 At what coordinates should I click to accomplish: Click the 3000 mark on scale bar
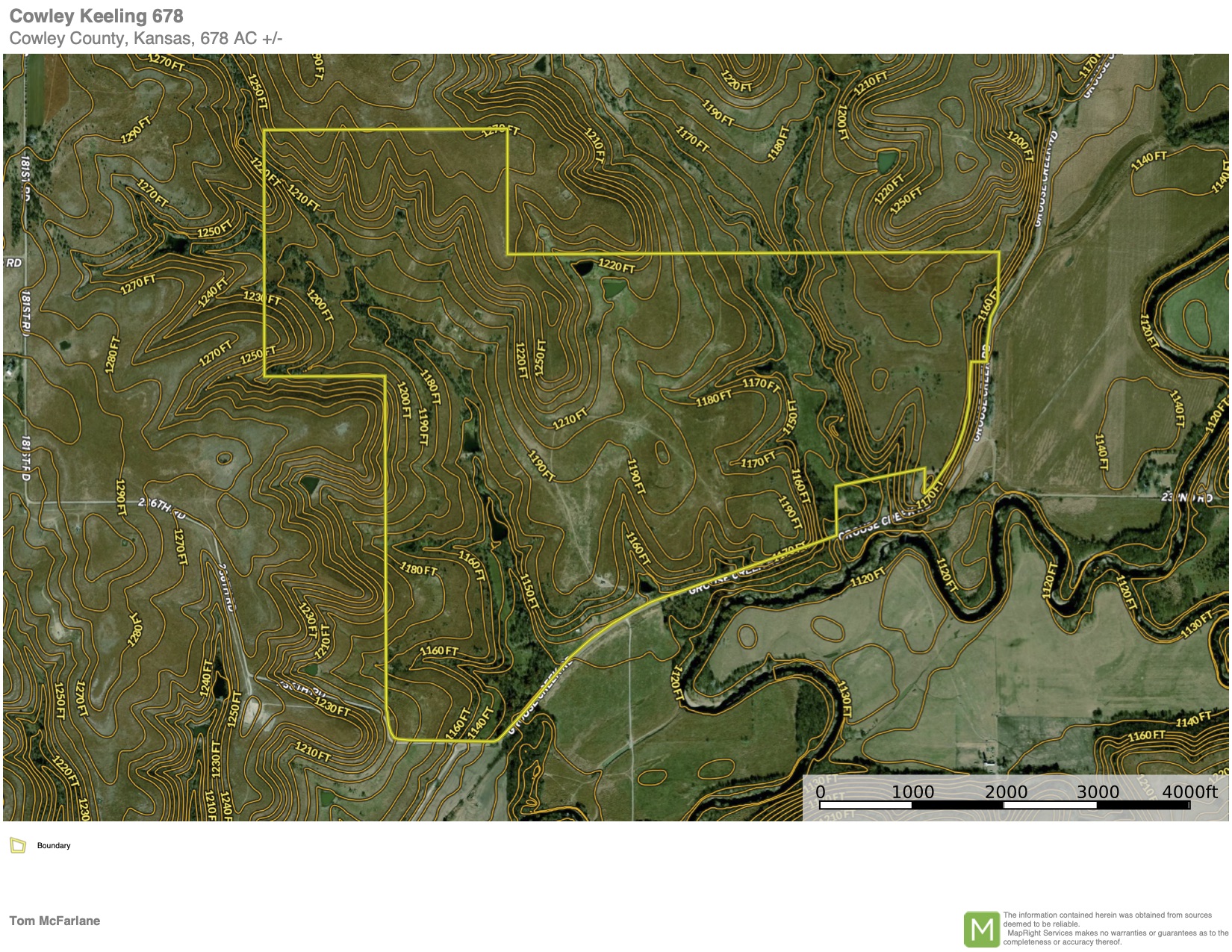[1098, 791]
